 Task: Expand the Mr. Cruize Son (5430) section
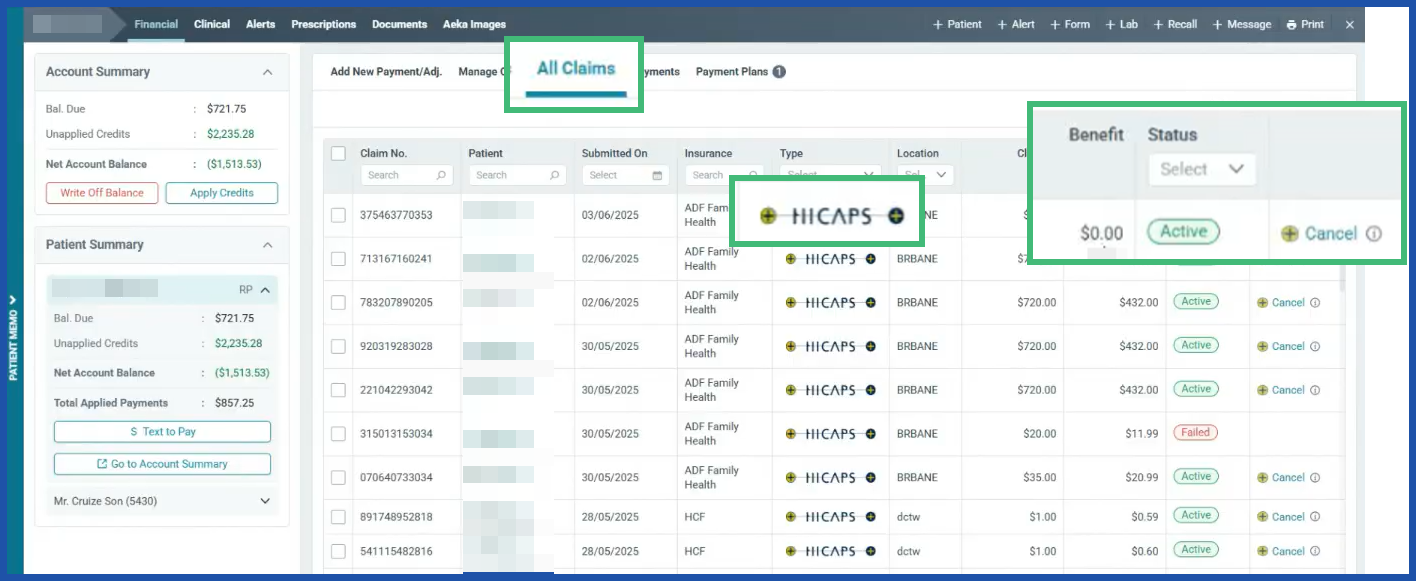(265, 501)
